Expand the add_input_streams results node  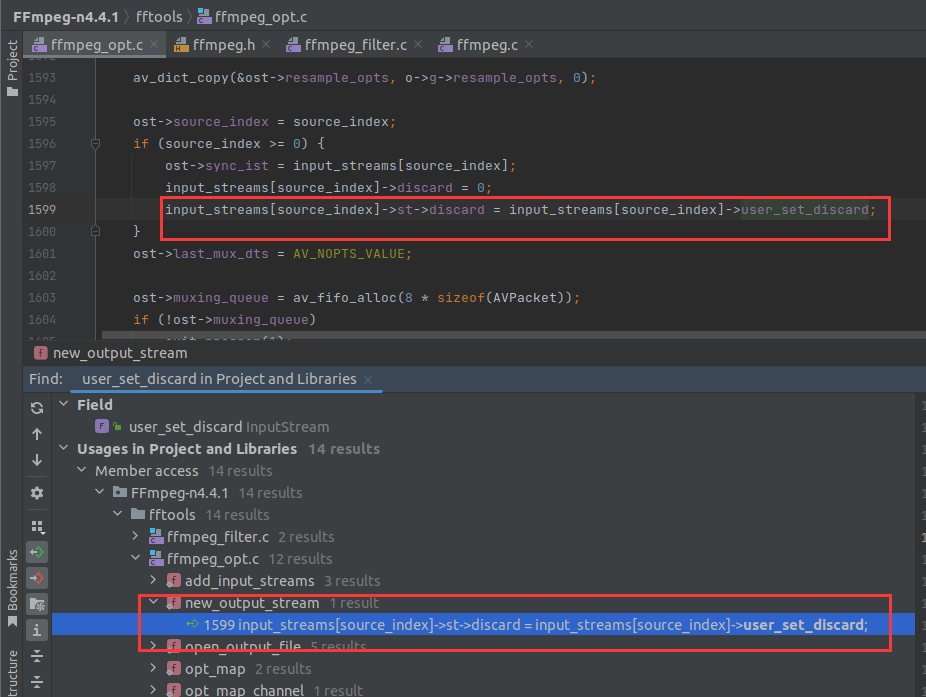152,581
